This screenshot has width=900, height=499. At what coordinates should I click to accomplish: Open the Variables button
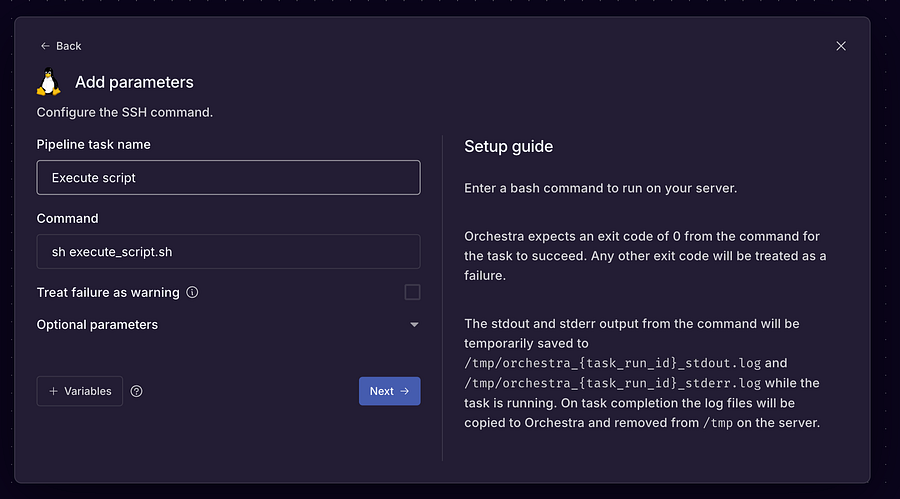(80, 391)
